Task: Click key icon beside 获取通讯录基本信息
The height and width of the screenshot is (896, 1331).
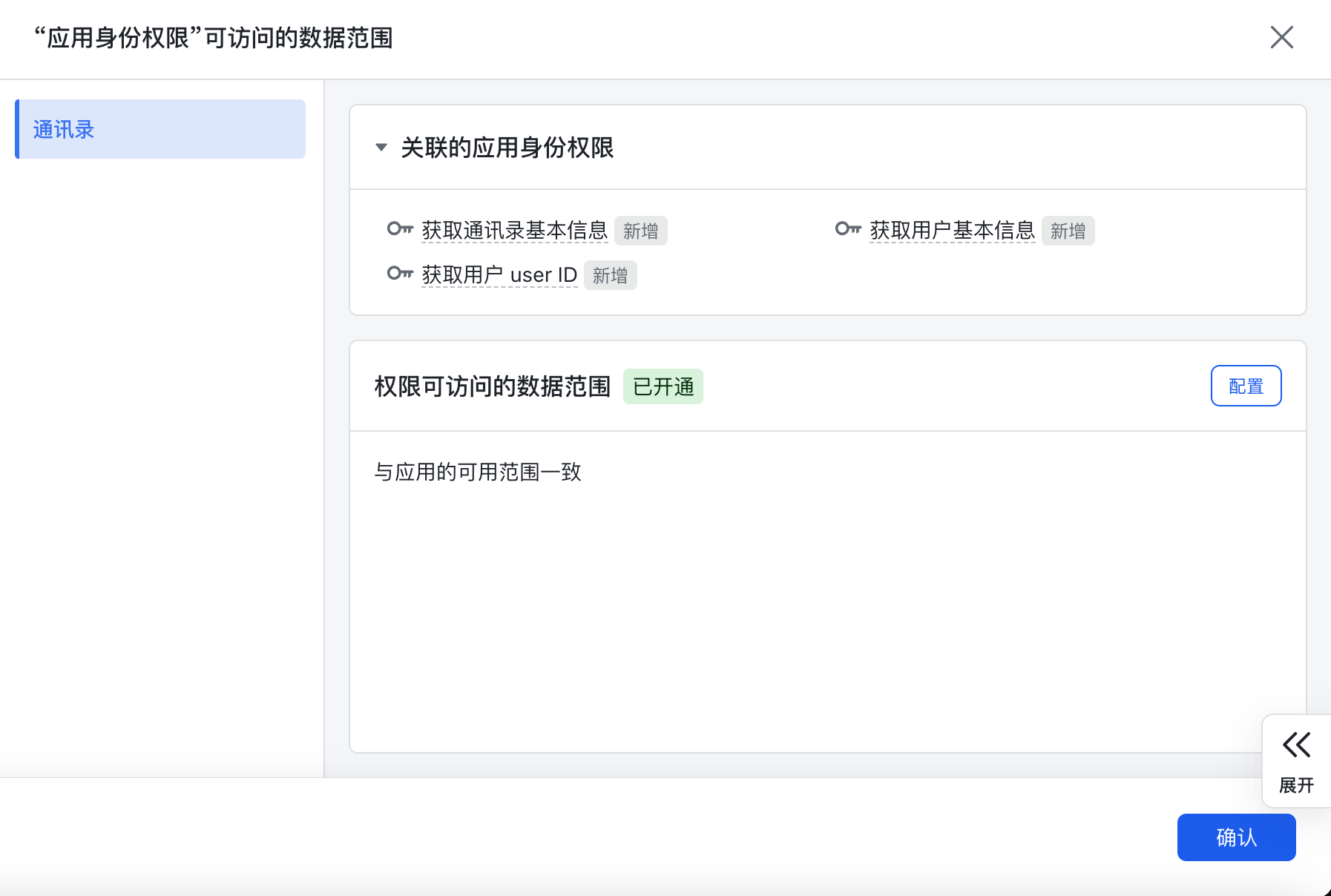Action: click(400, 229)
